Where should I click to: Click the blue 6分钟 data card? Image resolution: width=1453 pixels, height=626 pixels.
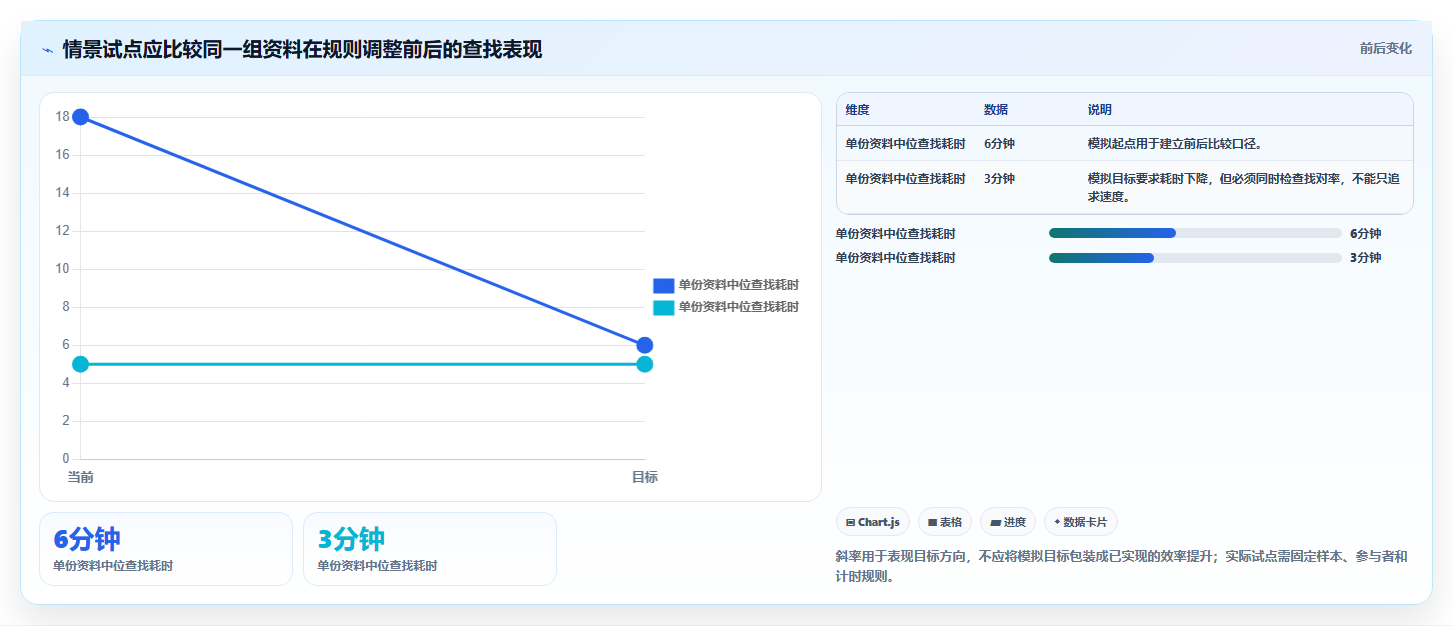click(166, 549)
